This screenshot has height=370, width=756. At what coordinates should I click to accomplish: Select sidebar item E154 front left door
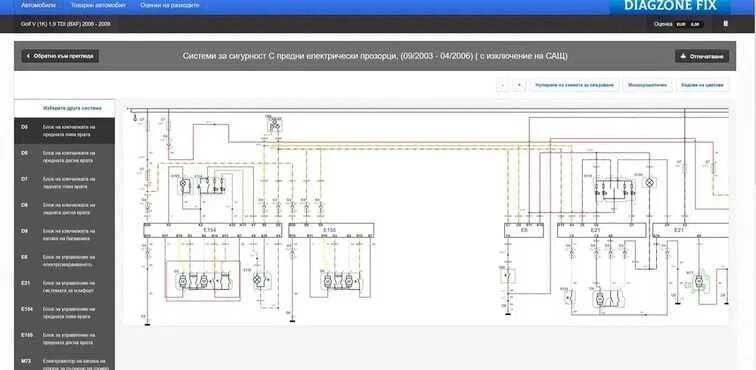coord(65,313)
